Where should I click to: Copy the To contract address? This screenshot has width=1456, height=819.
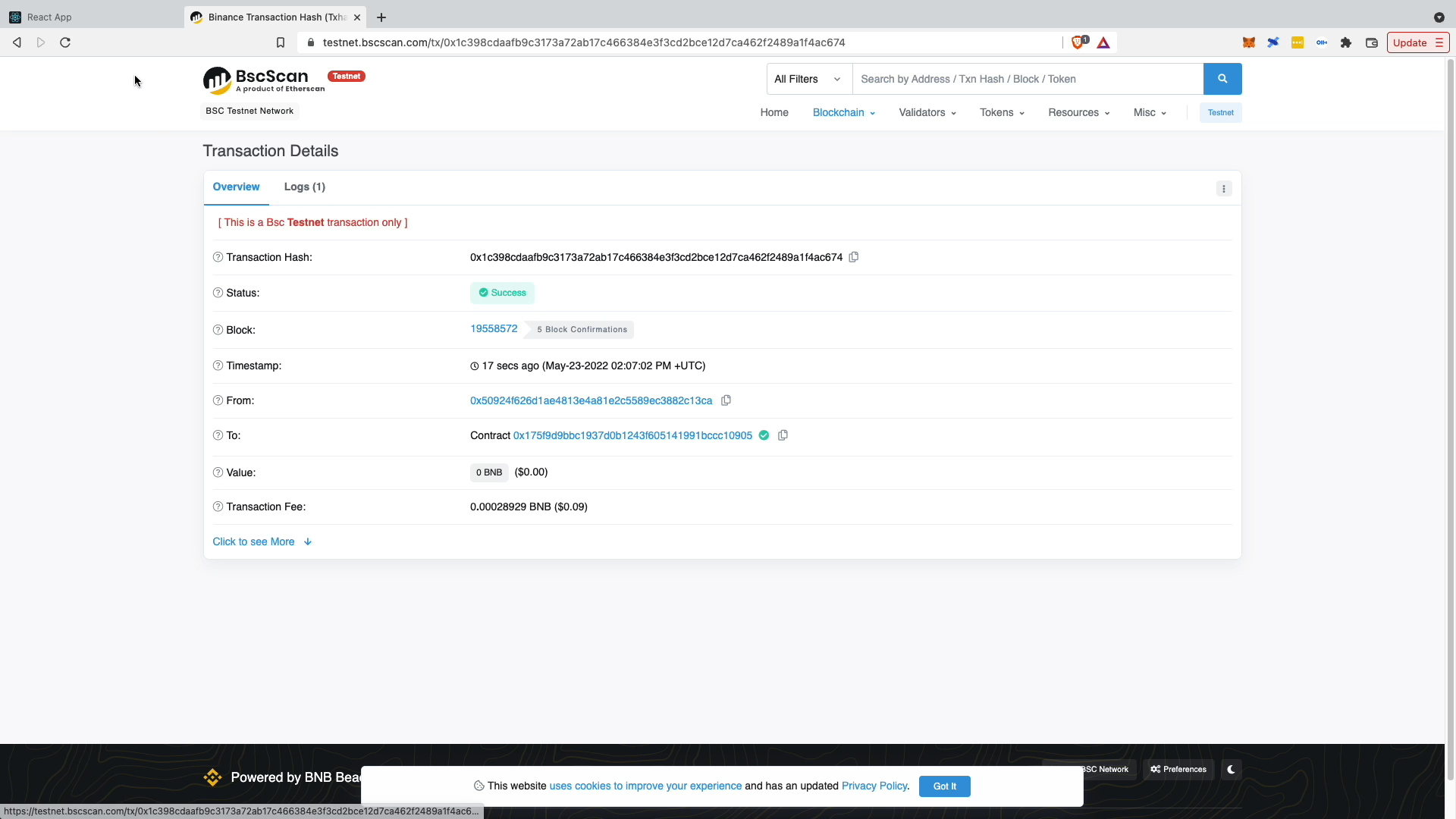click(783, 435)
